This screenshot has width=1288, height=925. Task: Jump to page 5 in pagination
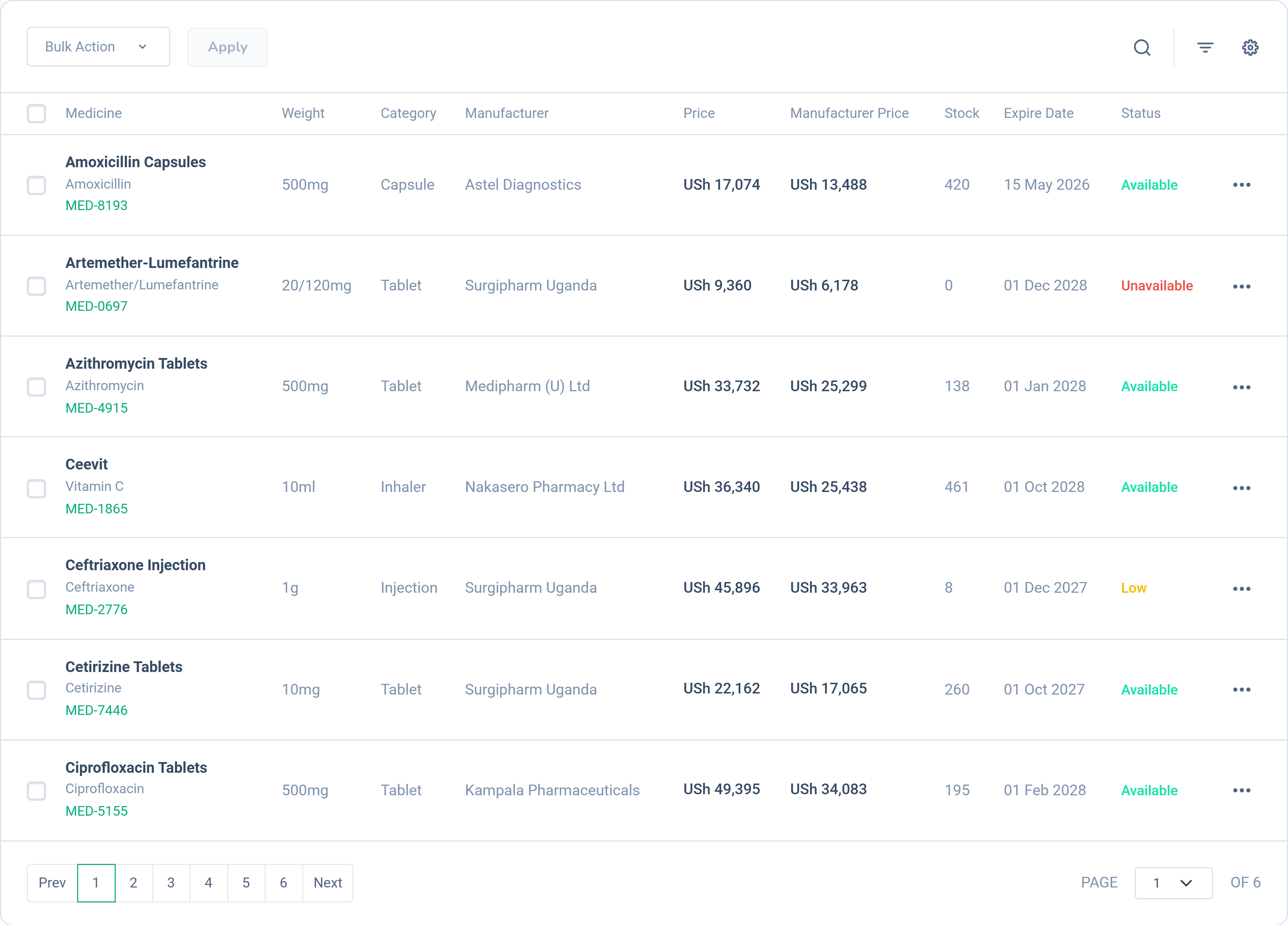pos(246,882)
